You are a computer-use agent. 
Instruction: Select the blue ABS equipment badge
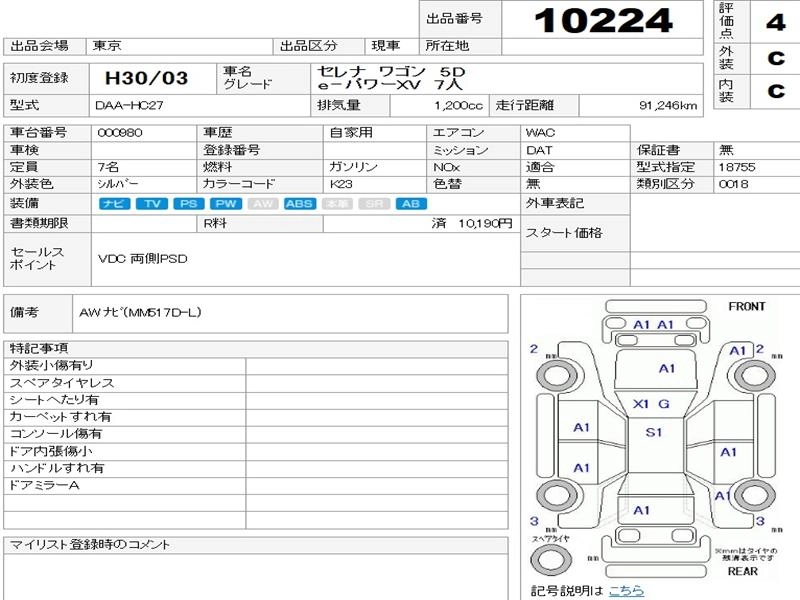(299, 204)
